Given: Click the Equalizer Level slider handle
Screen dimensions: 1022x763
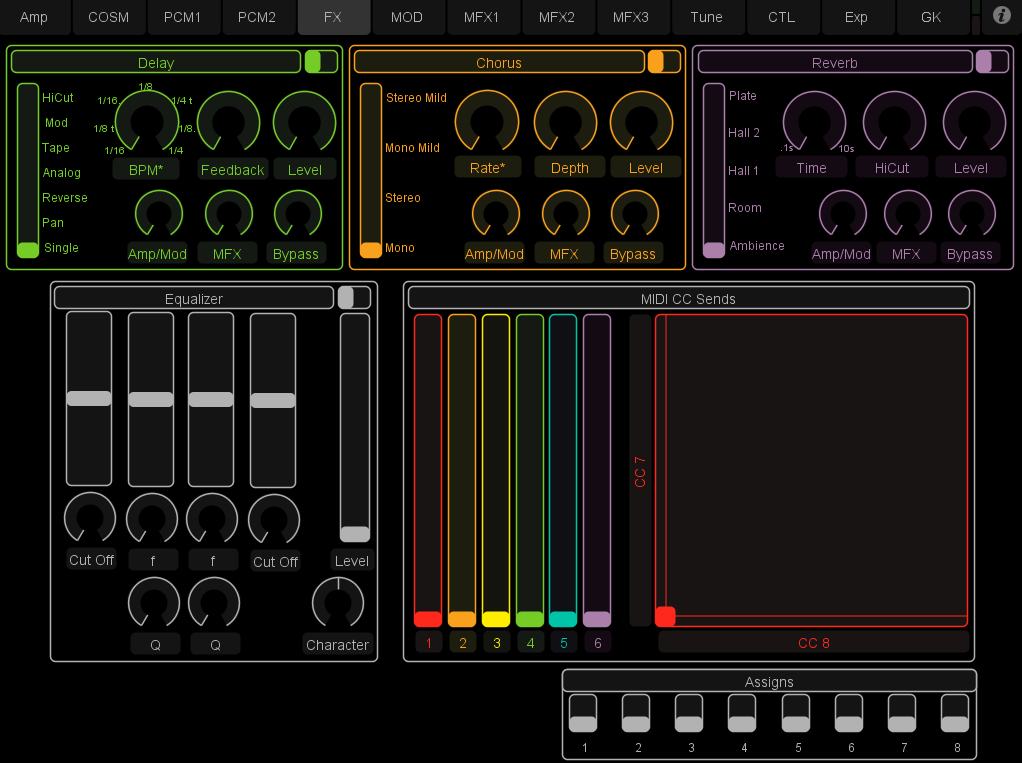Looking at the screenshot, I should 354,534.
